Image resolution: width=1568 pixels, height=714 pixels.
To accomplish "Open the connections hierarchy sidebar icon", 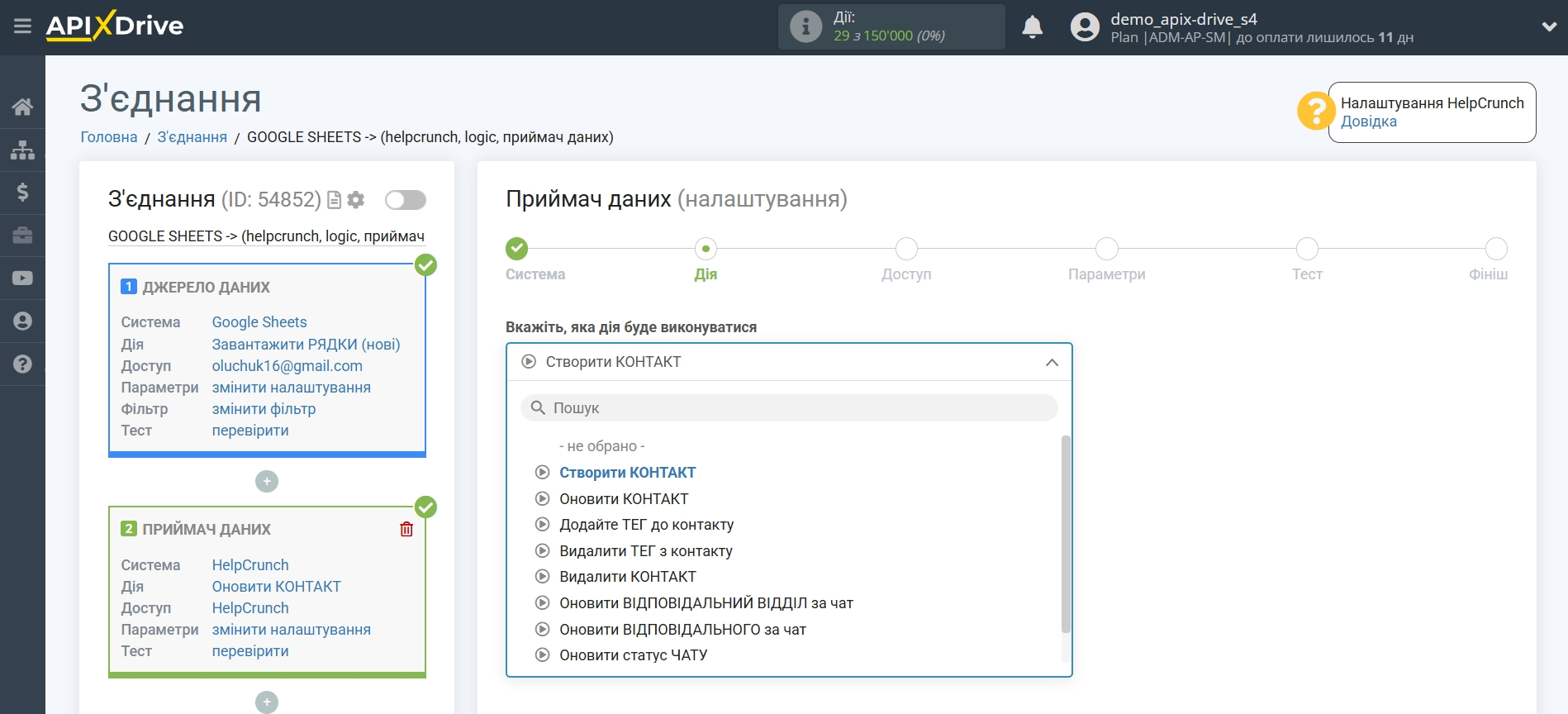I will tap(22, 150).
